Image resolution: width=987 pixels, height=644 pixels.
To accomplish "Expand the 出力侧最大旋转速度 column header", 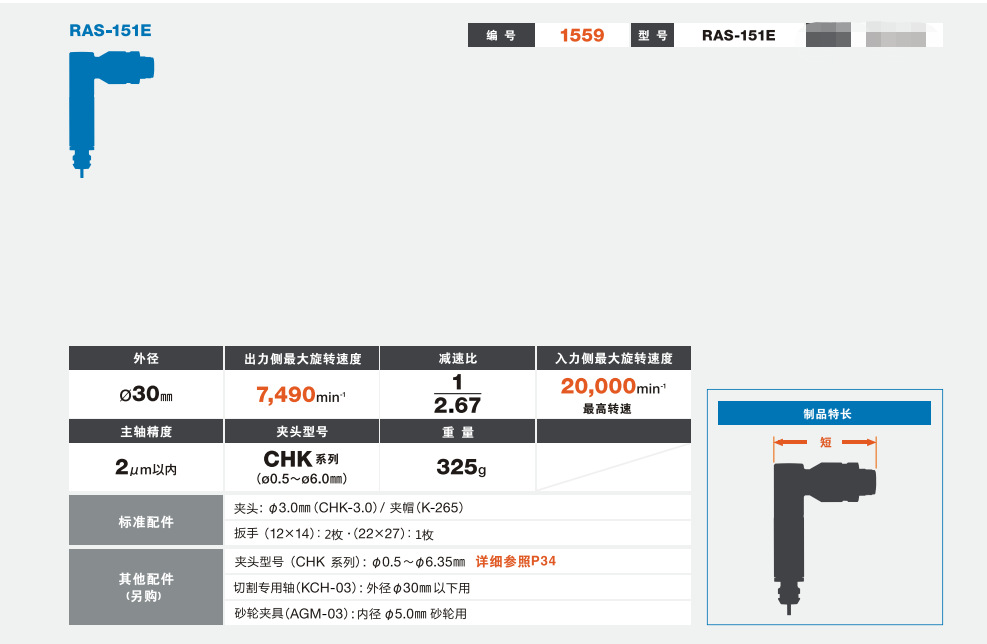I will [x=301, y=357].
